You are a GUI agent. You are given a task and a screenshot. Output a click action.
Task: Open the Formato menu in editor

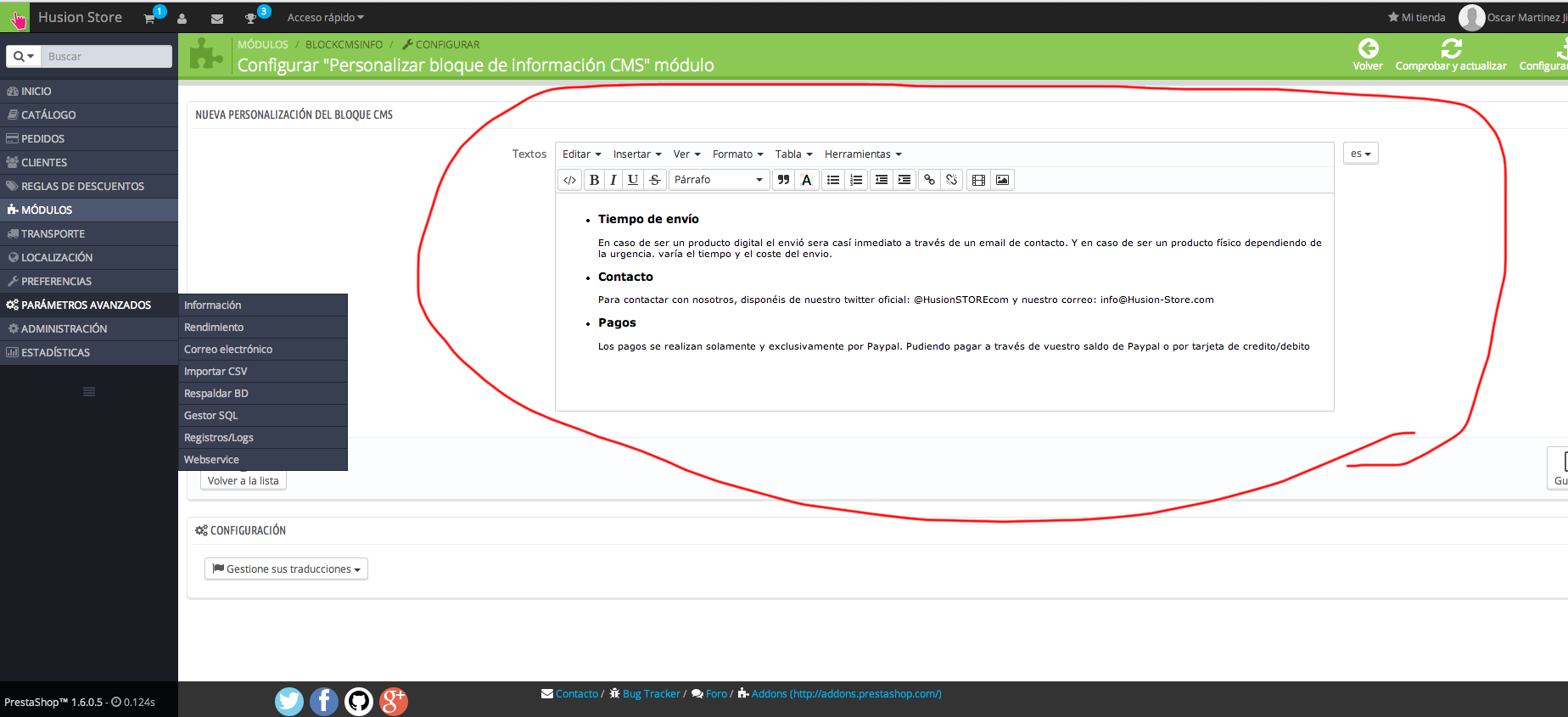coord(737,154)
